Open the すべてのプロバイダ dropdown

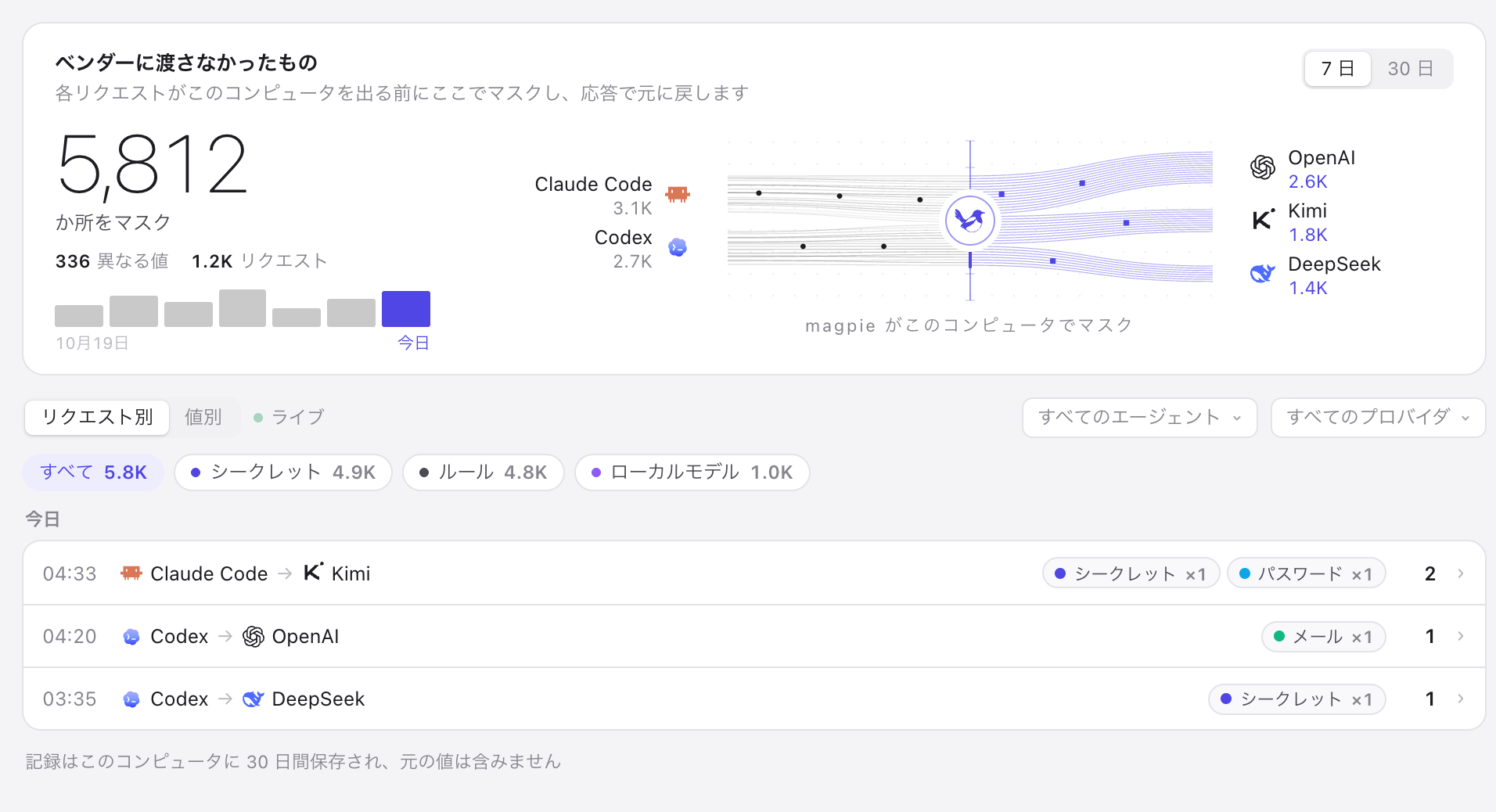click(1379, 418)
